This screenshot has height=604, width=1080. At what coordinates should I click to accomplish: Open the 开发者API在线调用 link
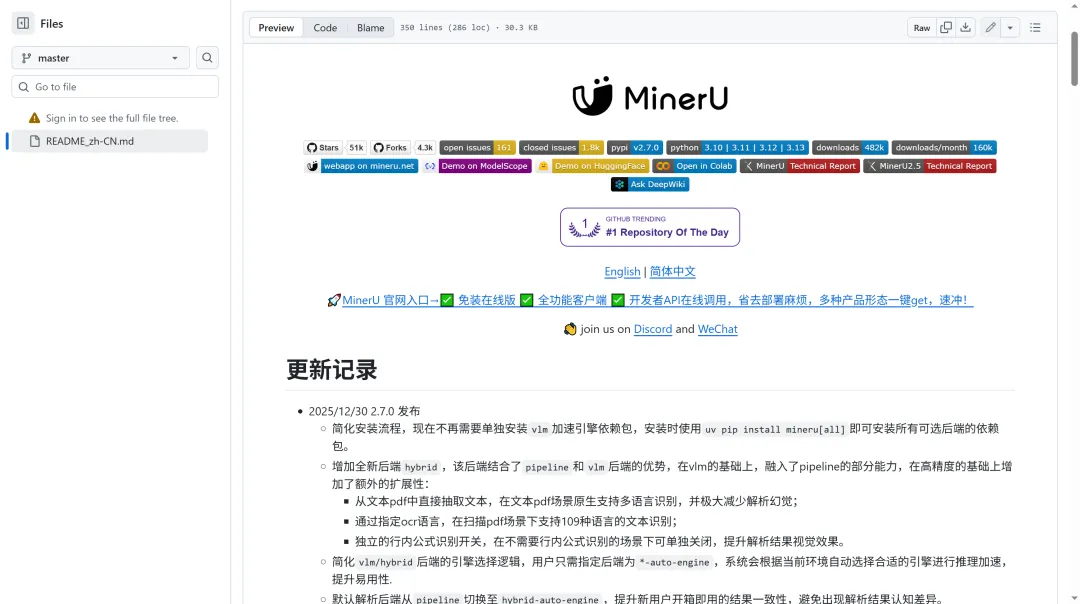pyautogui.click(x=800, y=300)
